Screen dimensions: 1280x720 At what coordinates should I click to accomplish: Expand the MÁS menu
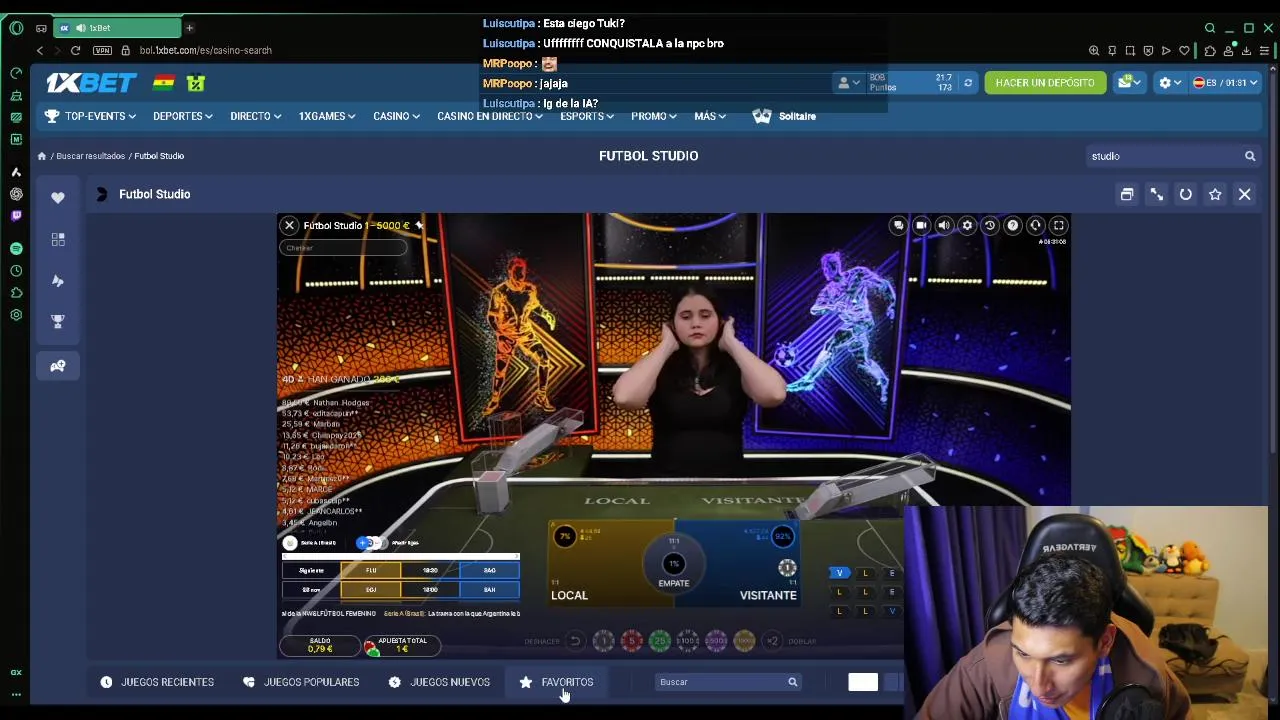pyautogui.click(x=710, y=116)
